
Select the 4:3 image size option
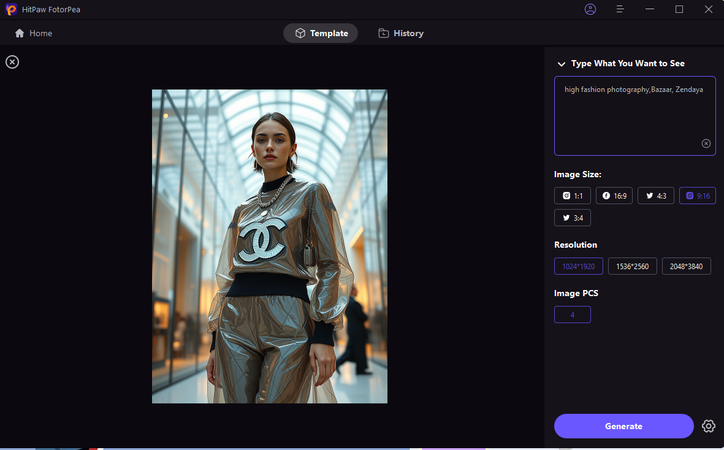[655, 196]
